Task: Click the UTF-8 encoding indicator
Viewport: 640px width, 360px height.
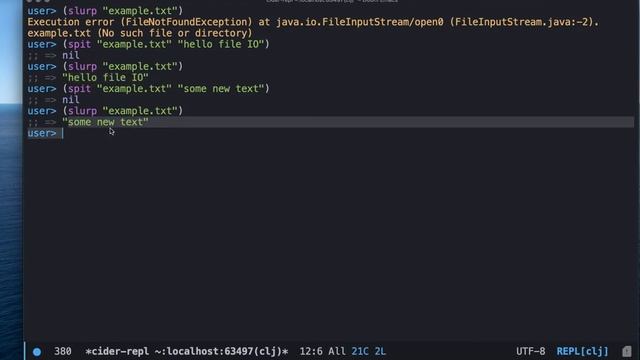Action: point(530,351)
